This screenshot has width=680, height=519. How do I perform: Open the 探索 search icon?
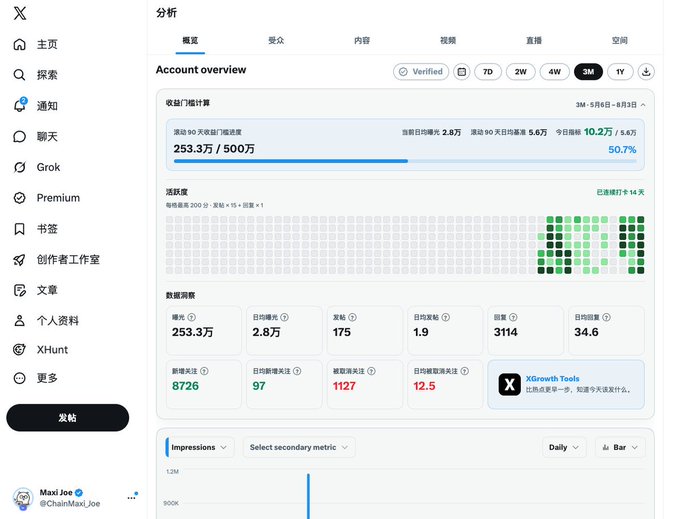[x=20, y=75]
